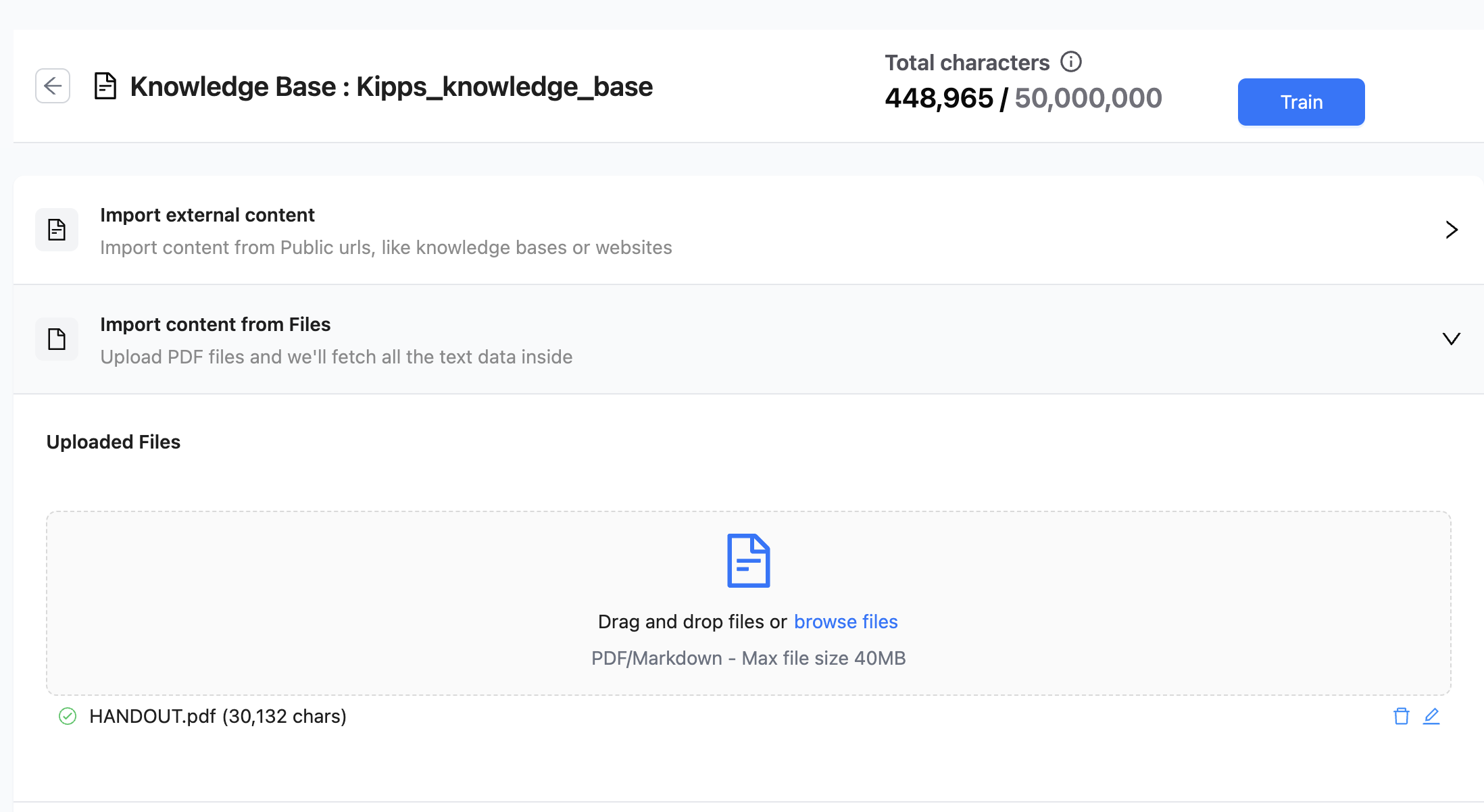Image resolution: width=1484 pixels, height=812 pixels.
Task: Click the Import external content heading
Action: pyautogui.click(x=207, y=215)
